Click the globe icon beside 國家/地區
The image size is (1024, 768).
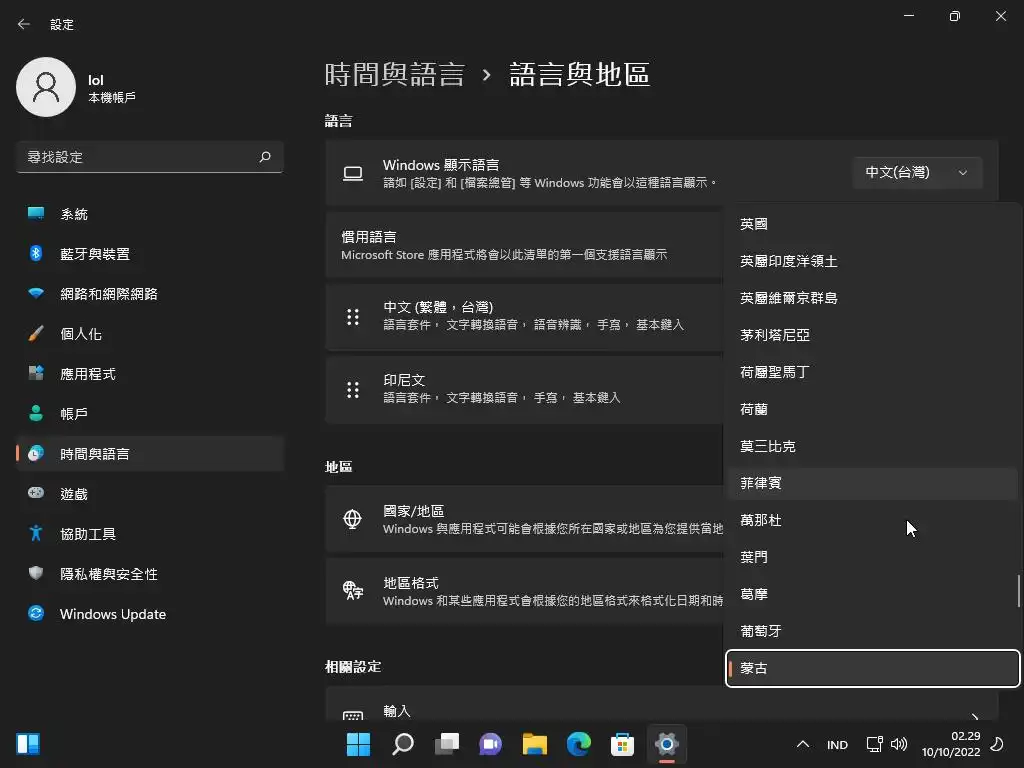pos(353,519)
